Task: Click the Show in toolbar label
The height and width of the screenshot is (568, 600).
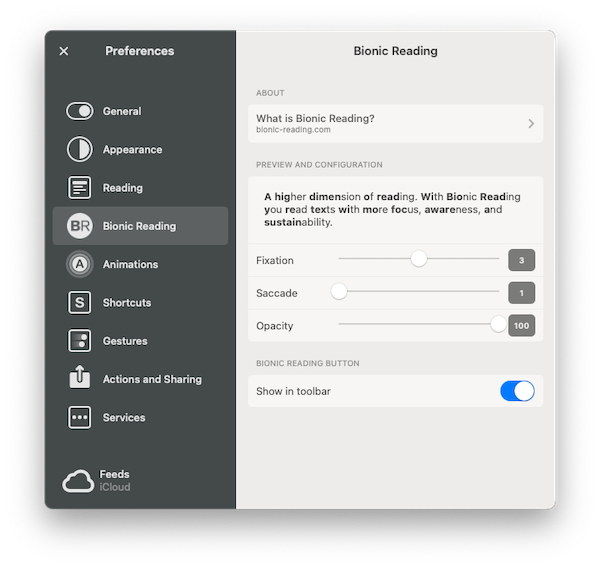Action: 293,391
